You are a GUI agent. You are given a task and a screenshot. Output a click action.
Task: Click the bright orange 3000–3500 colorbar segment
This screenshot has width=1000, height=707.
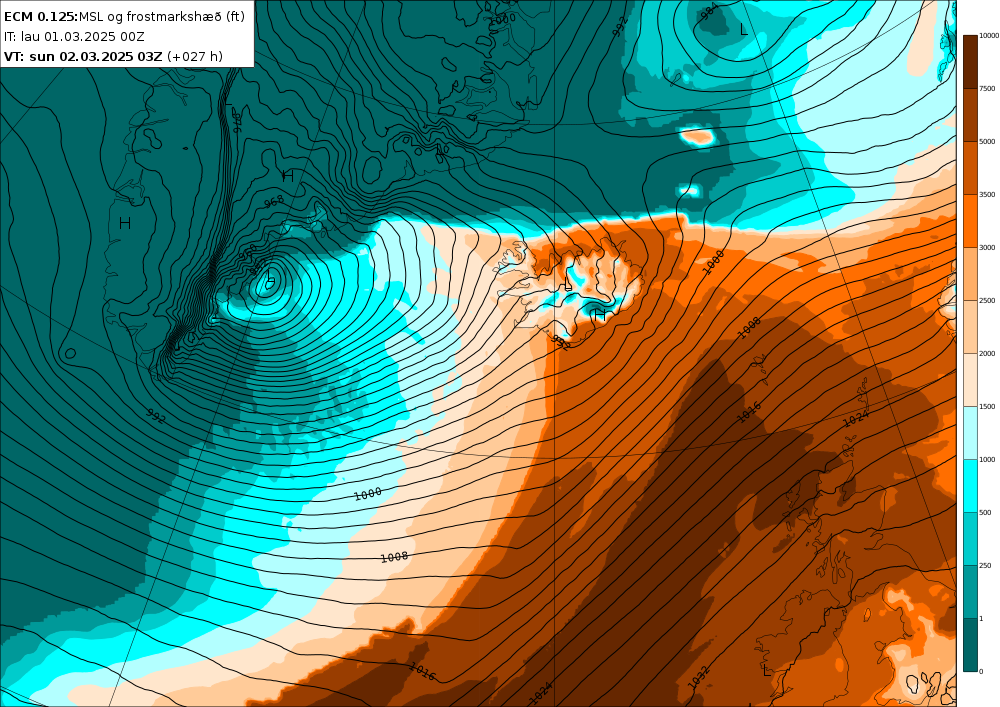coord(970,221)
